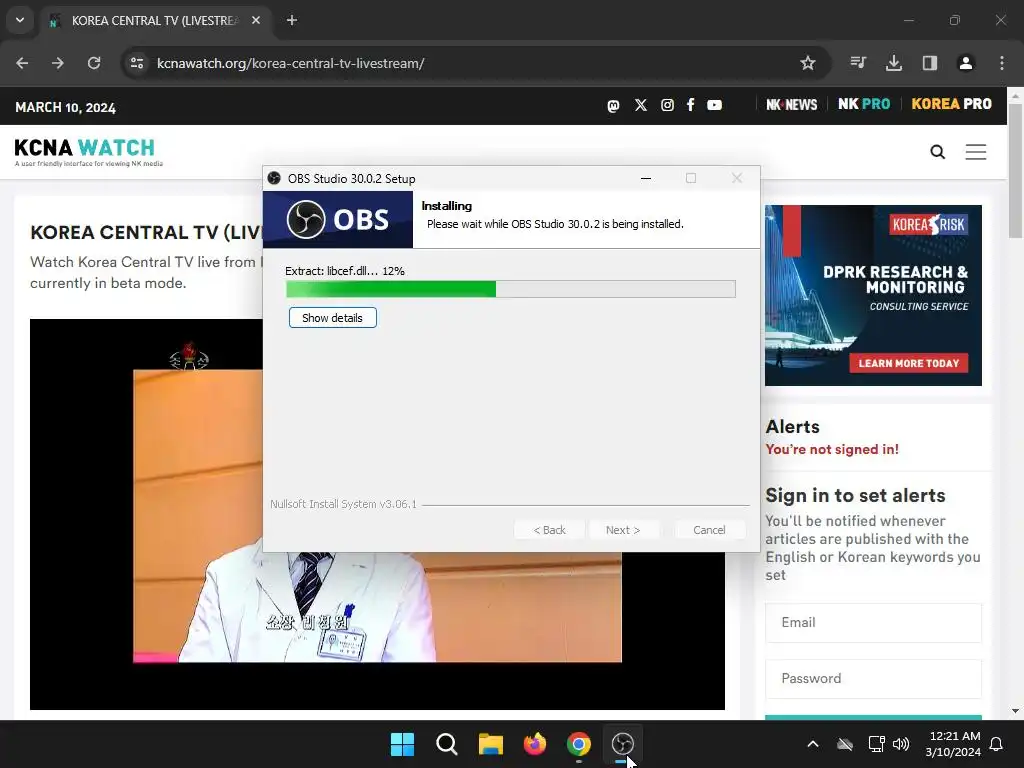Screen dimensions: 1024x768
Task: Open a new browser tab with plus button
Action: (292, 20)
